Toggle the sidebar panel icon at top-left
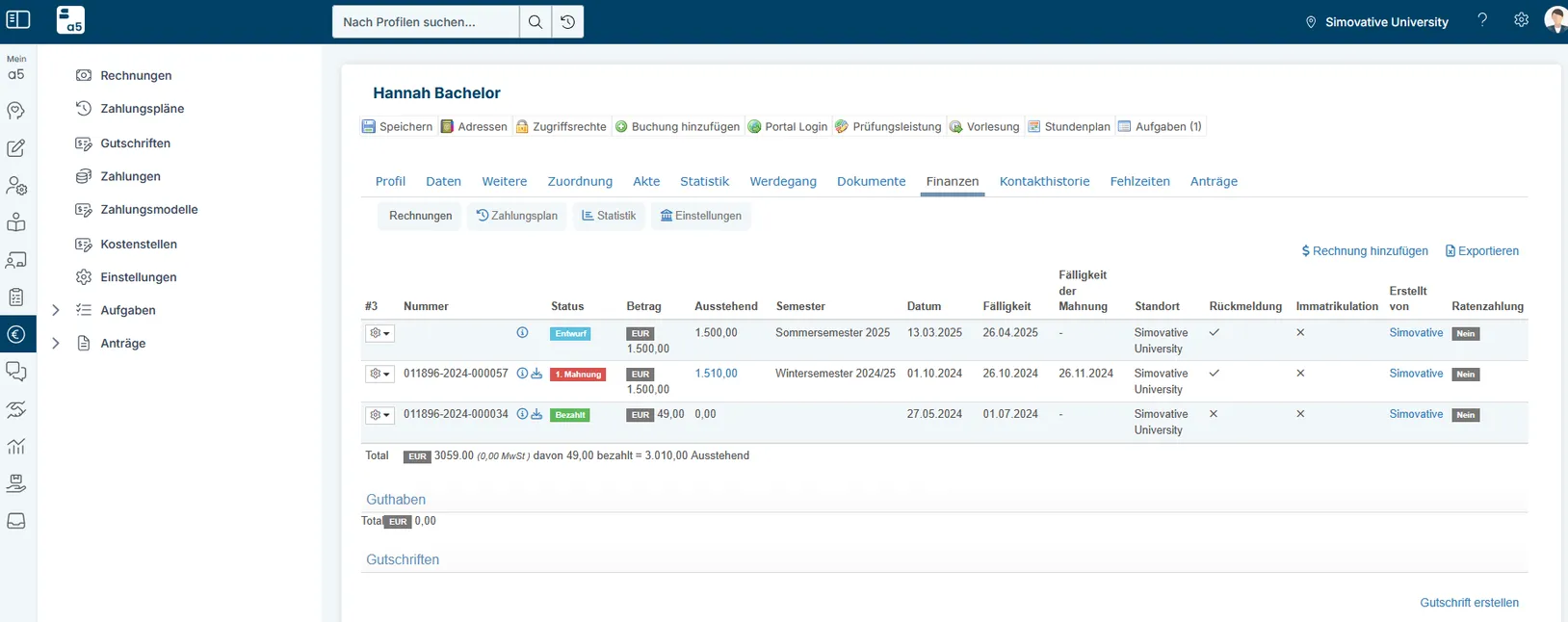 (17, 19)
